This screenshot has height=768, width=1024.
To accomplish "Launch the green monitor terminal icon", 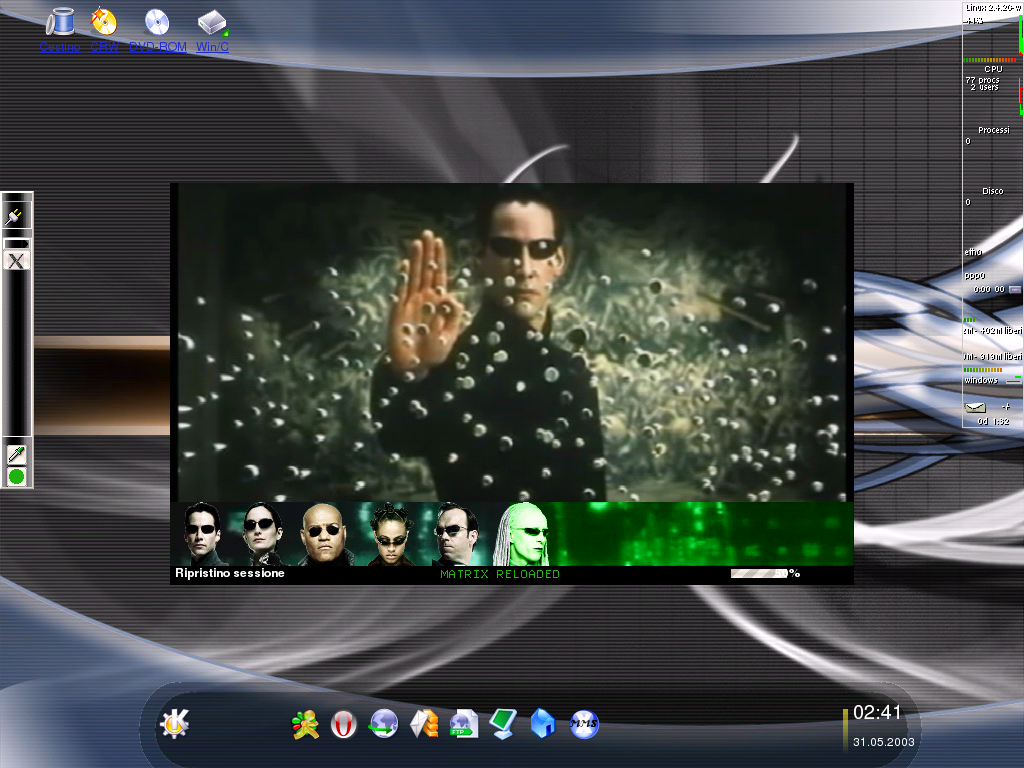I will [x=503, y=724].
